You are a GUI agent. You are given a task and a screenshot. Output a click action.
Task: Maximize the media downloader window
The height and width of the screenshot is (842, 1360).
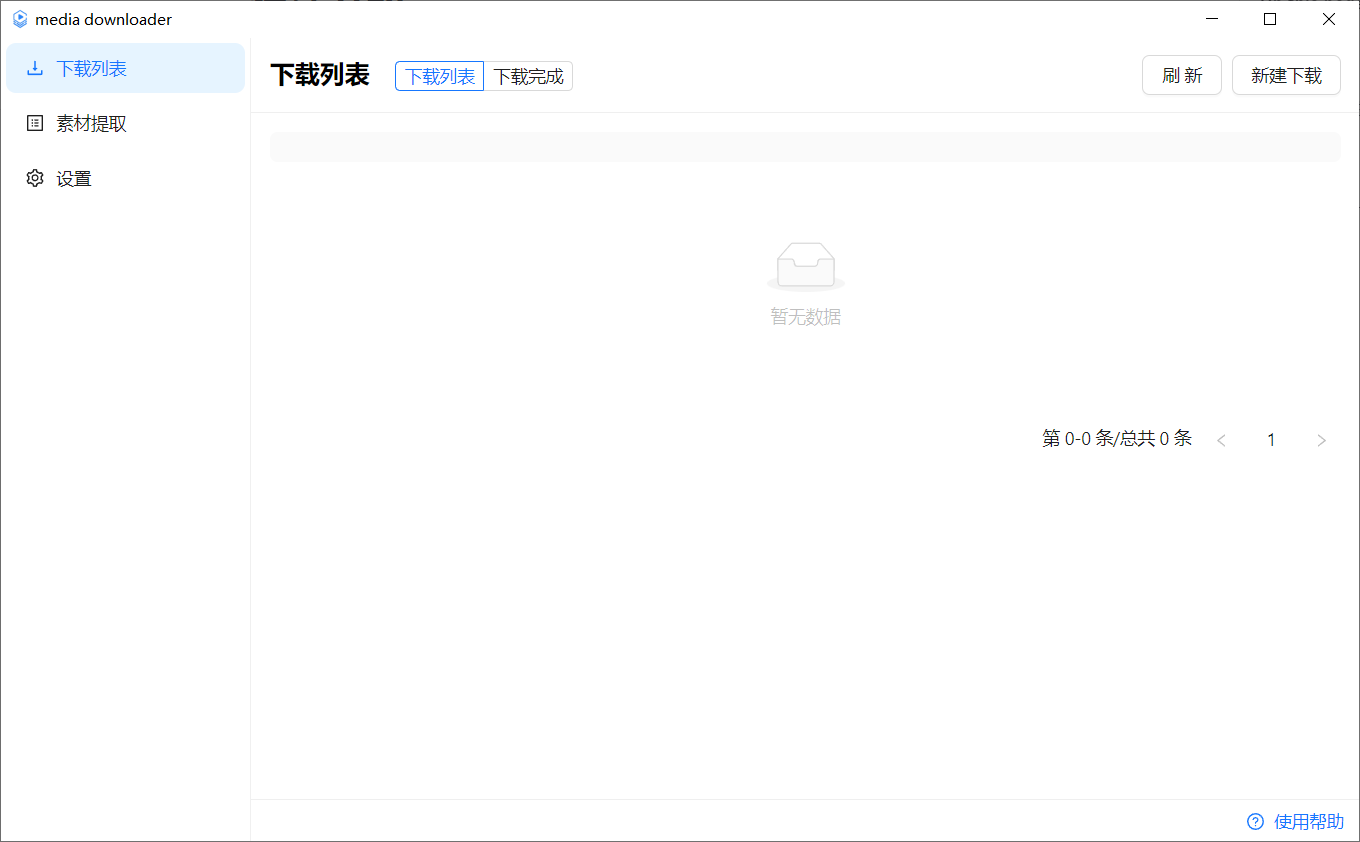[x=1270, y=19]
